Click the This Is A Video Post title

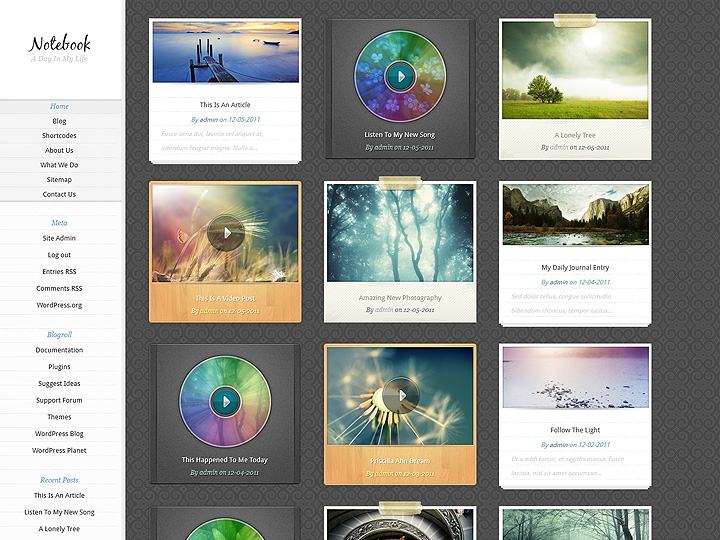tap(225, 298)
